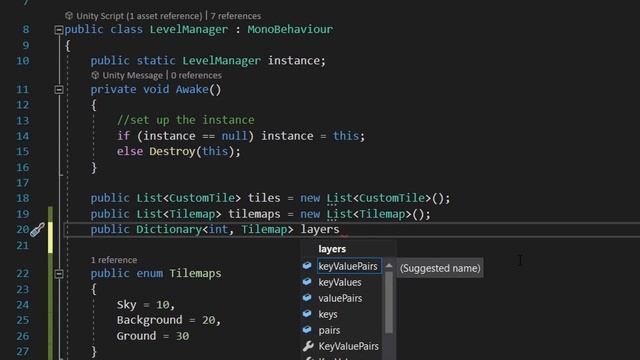Screen dimensions: 640x360
Task: Pick the KeyValuePairs property suggestion
Action: (x=349, y=346)
